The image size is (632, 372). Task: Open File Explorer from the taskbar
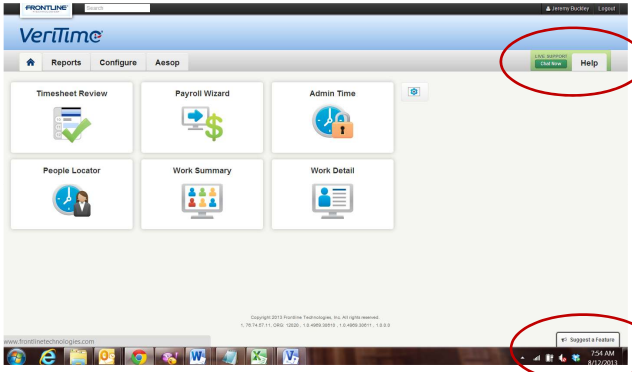point(78,357)
